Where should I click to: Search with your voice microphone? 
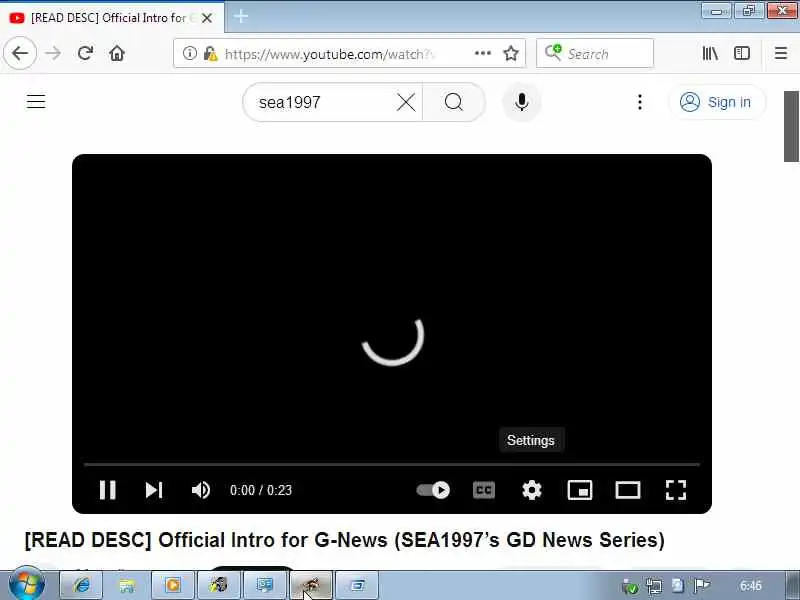click(x=521, y=102)
